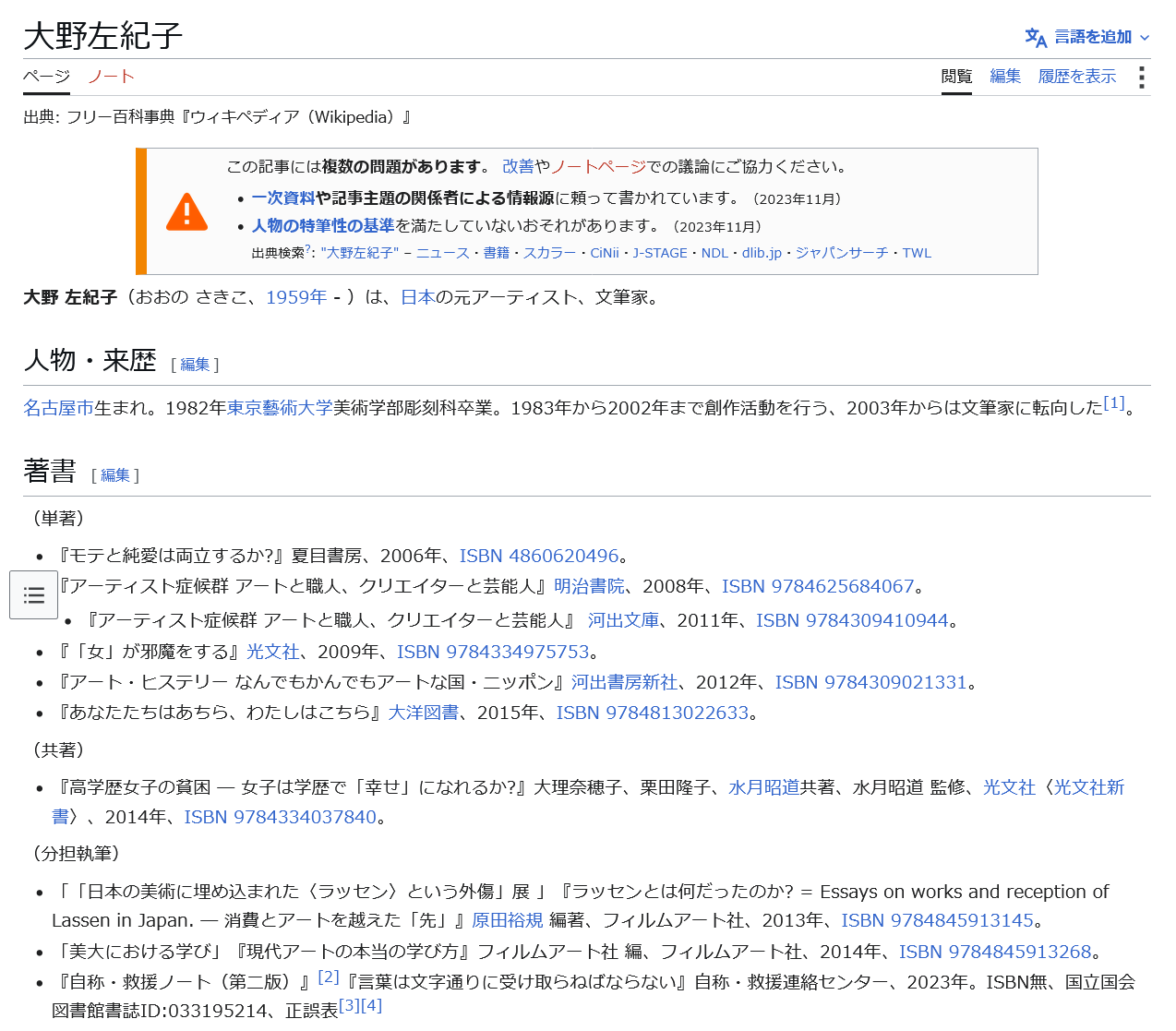Viewport: 1176px width, 1031px height.
Task: Click the 改善 link in notice box
Action: click(x=518, y=166)
